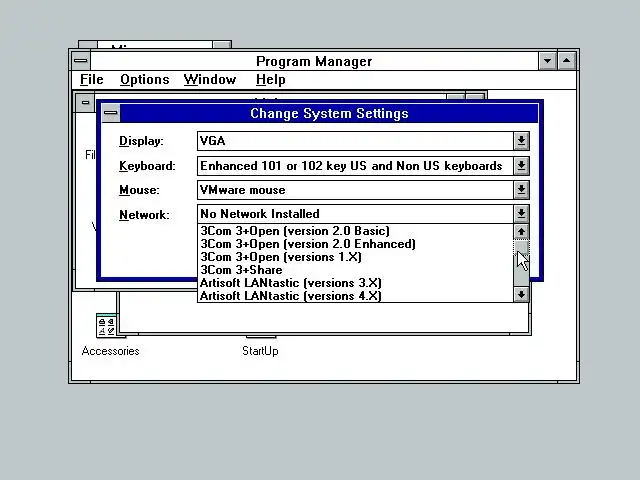The image size is (640, 480).
Task: Open the Help menu
Action: coord(270,80)
